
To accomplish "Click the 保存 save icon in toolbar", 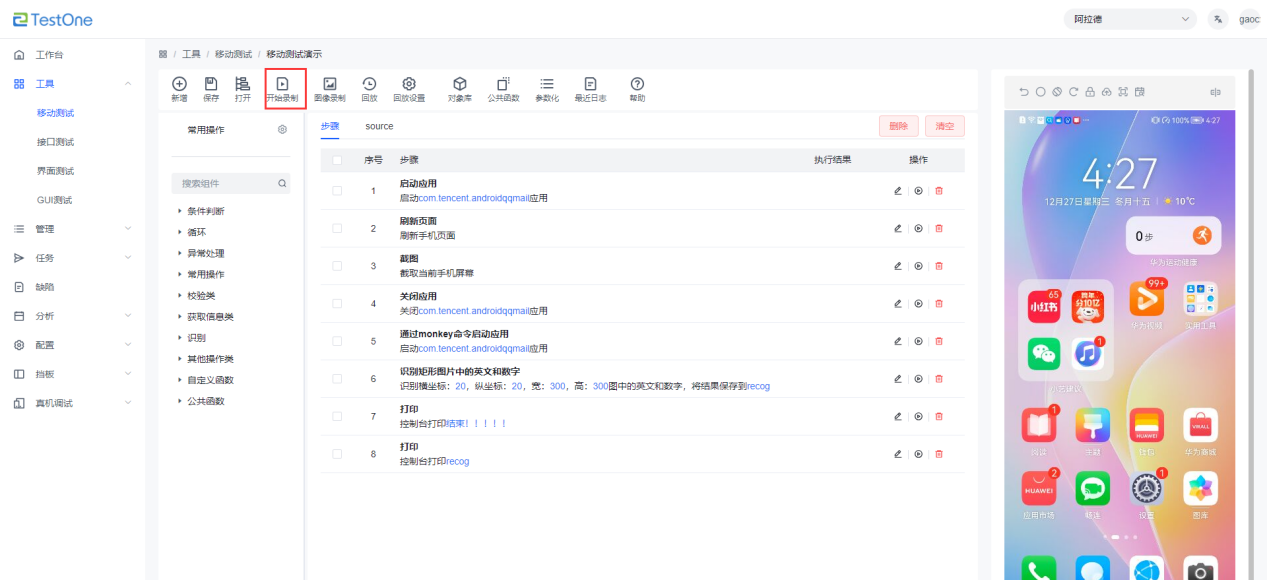I will [x=211, y=85].
